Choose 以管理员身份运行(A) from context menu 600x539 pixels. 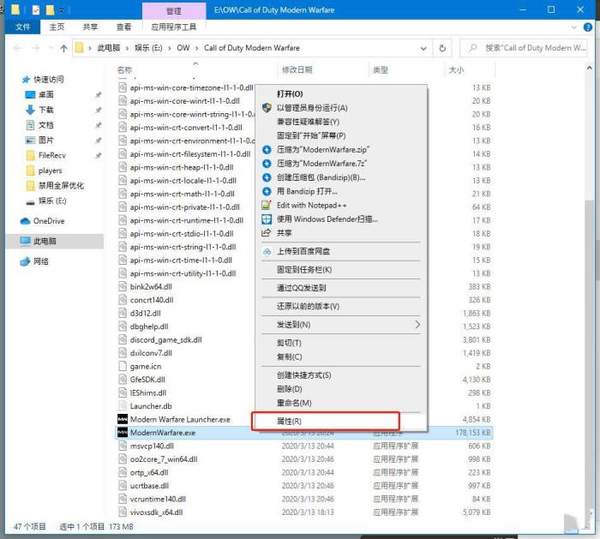click(312, 108)
